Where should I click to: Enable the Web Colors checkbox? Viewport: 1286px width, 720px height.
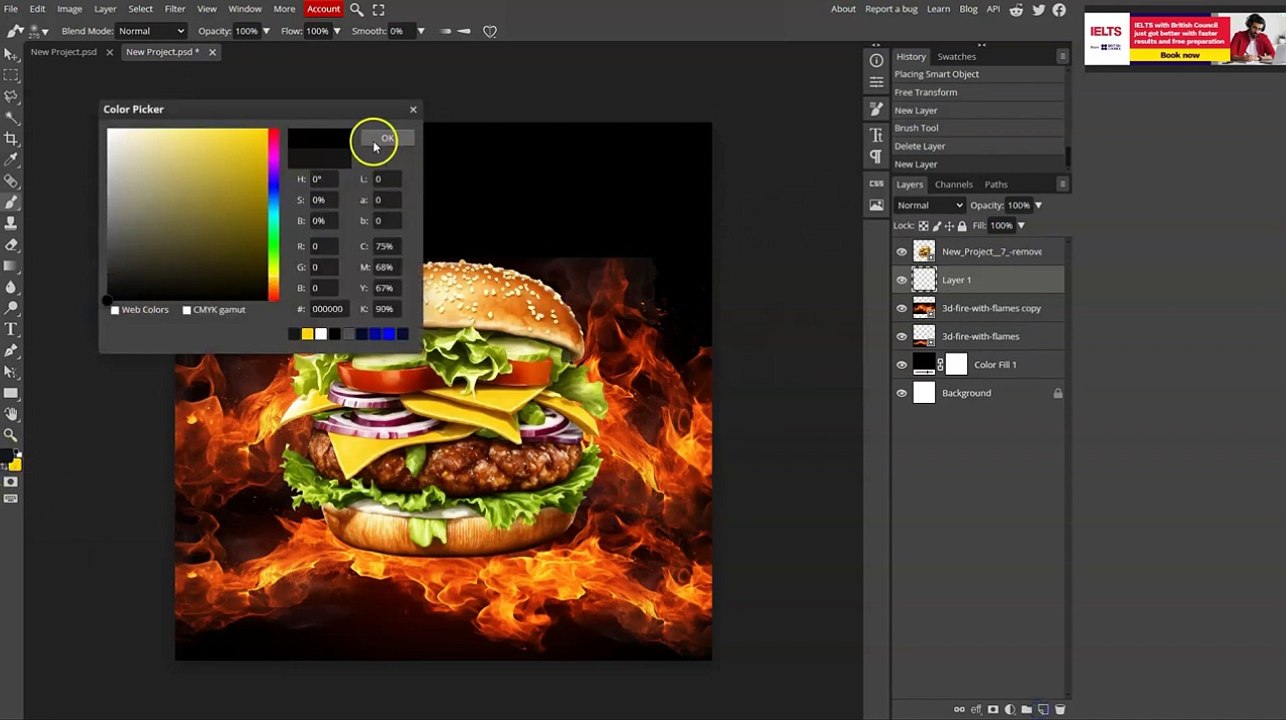[115, 310]
